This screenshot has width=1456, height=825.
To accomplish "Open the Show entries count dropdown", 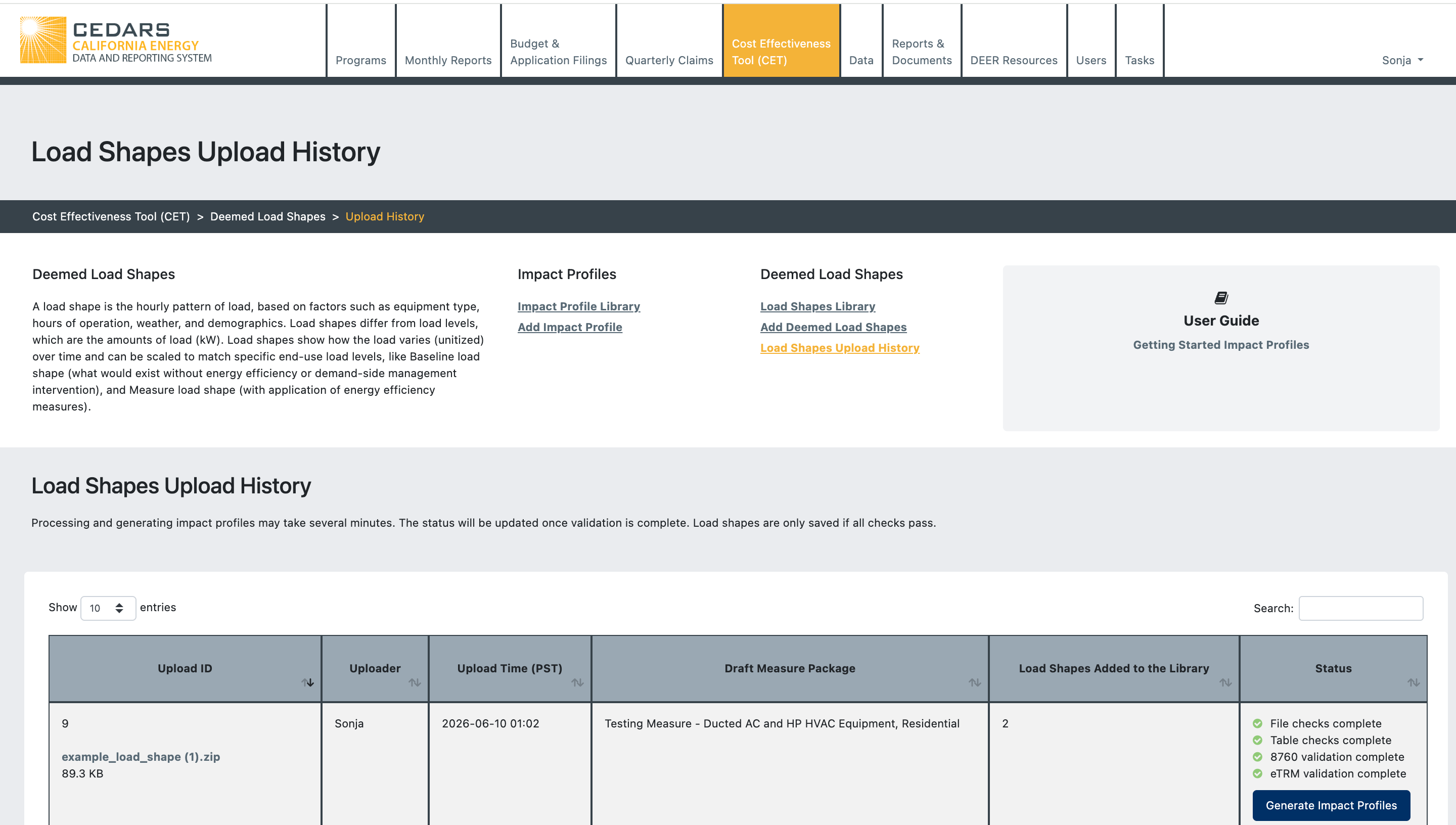I will click(x=108, y=608).
